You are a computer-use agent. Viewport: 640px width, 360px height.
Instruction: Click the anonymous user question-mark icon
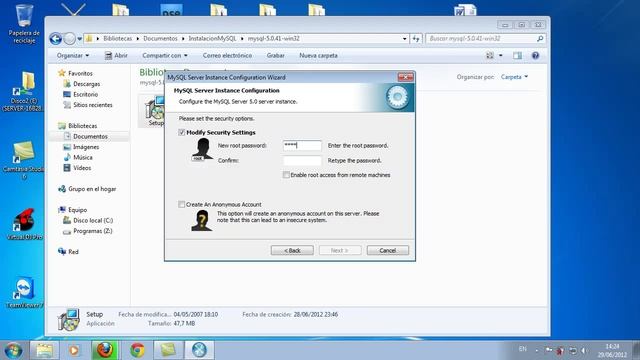click(x=202, y=221)
